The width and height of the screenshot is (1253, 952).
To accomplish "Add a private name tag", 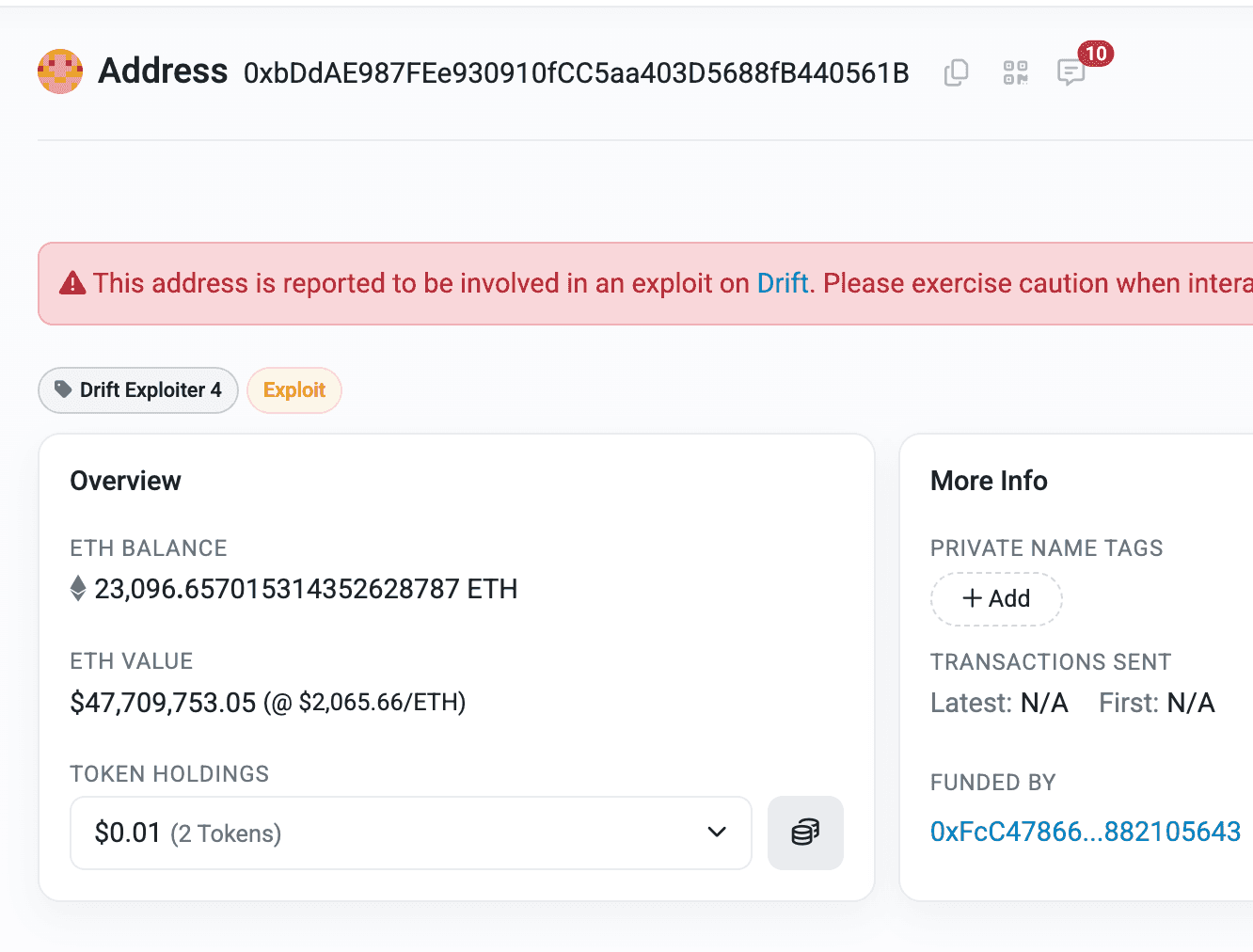I will (x=996, y=598).
